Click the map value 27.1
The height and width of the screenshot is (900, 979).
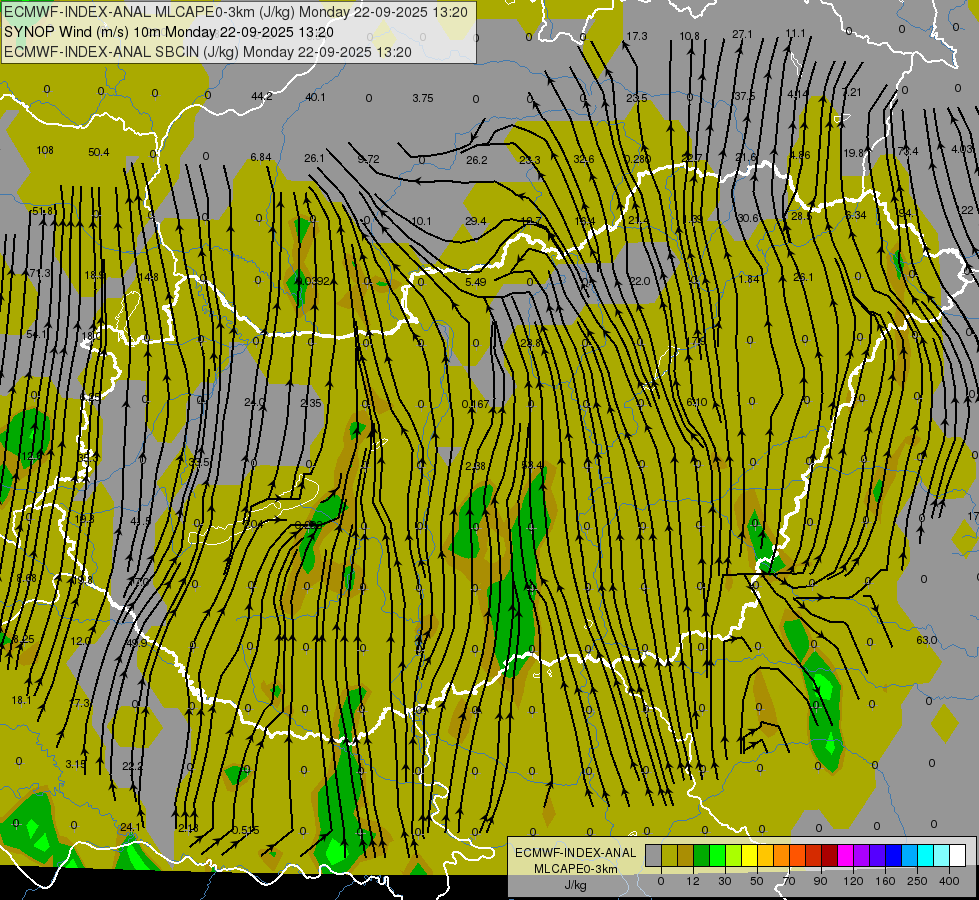[x=742, y=34]
